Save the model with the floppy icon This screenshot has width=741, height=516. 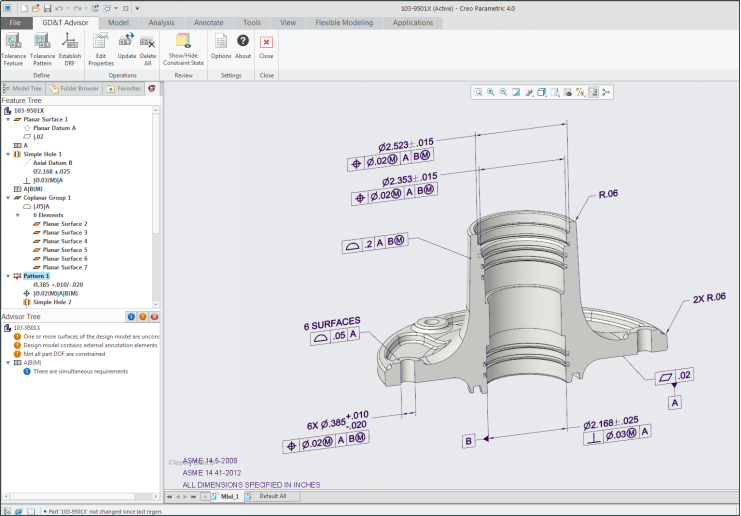click(47, 8)
